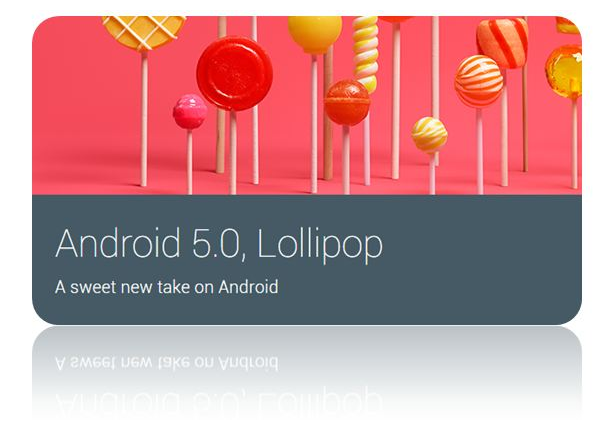Open the "Android 5.0, Lollipop" heading
Viewport: 604px width, 436px height.
point(219,245)
